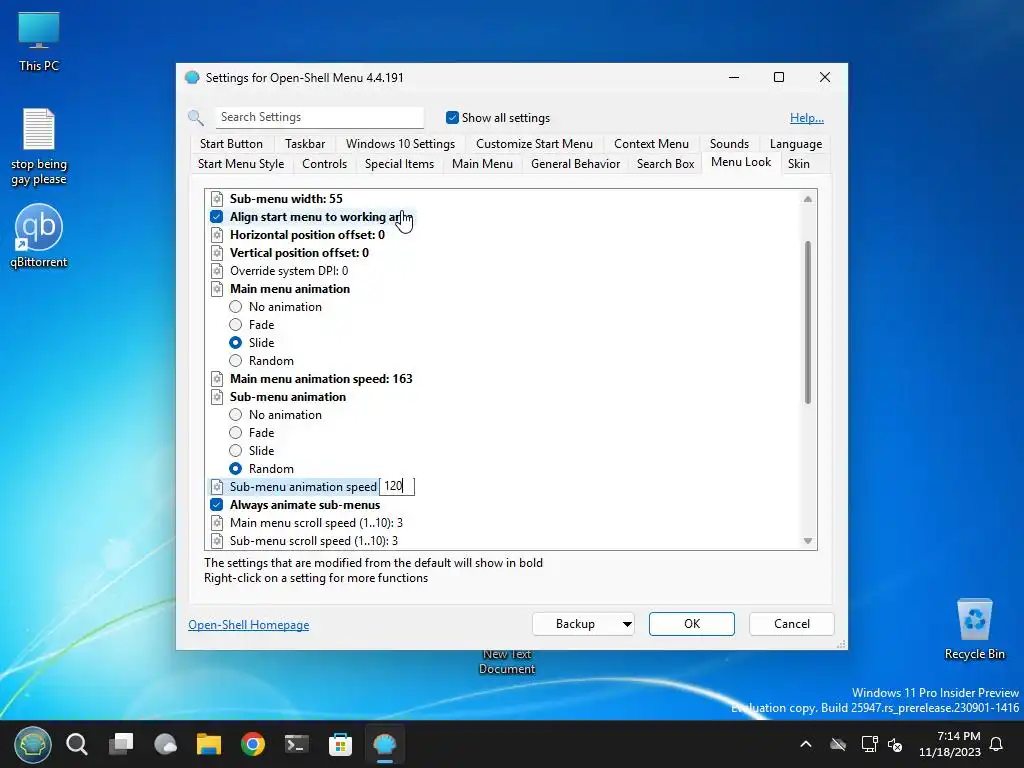Click the Open-Shell taskbar icon
The height and width of the screenshot is (768, 1024).
click(x=385, y=744)
